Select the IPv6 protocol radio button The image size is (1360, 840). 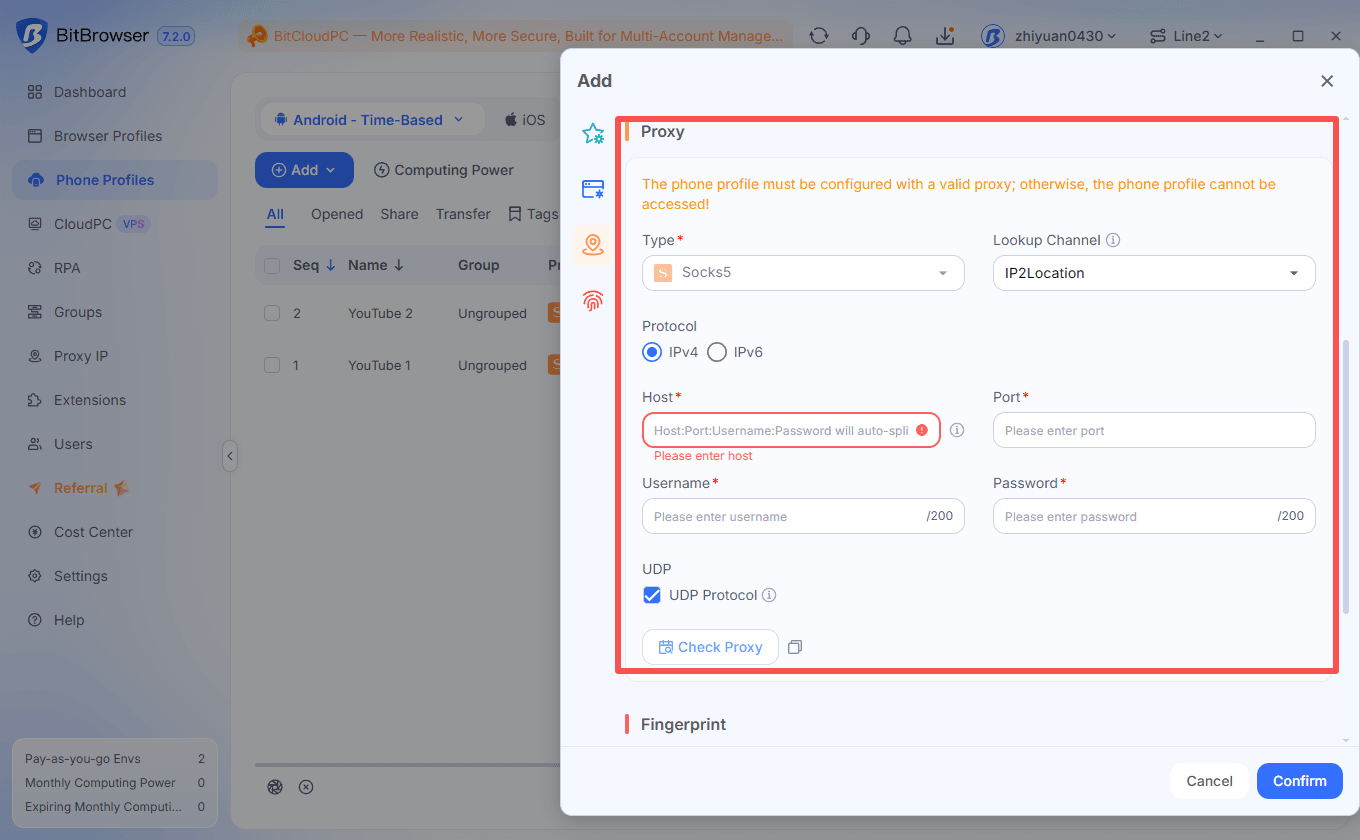[x=717, y=352]
